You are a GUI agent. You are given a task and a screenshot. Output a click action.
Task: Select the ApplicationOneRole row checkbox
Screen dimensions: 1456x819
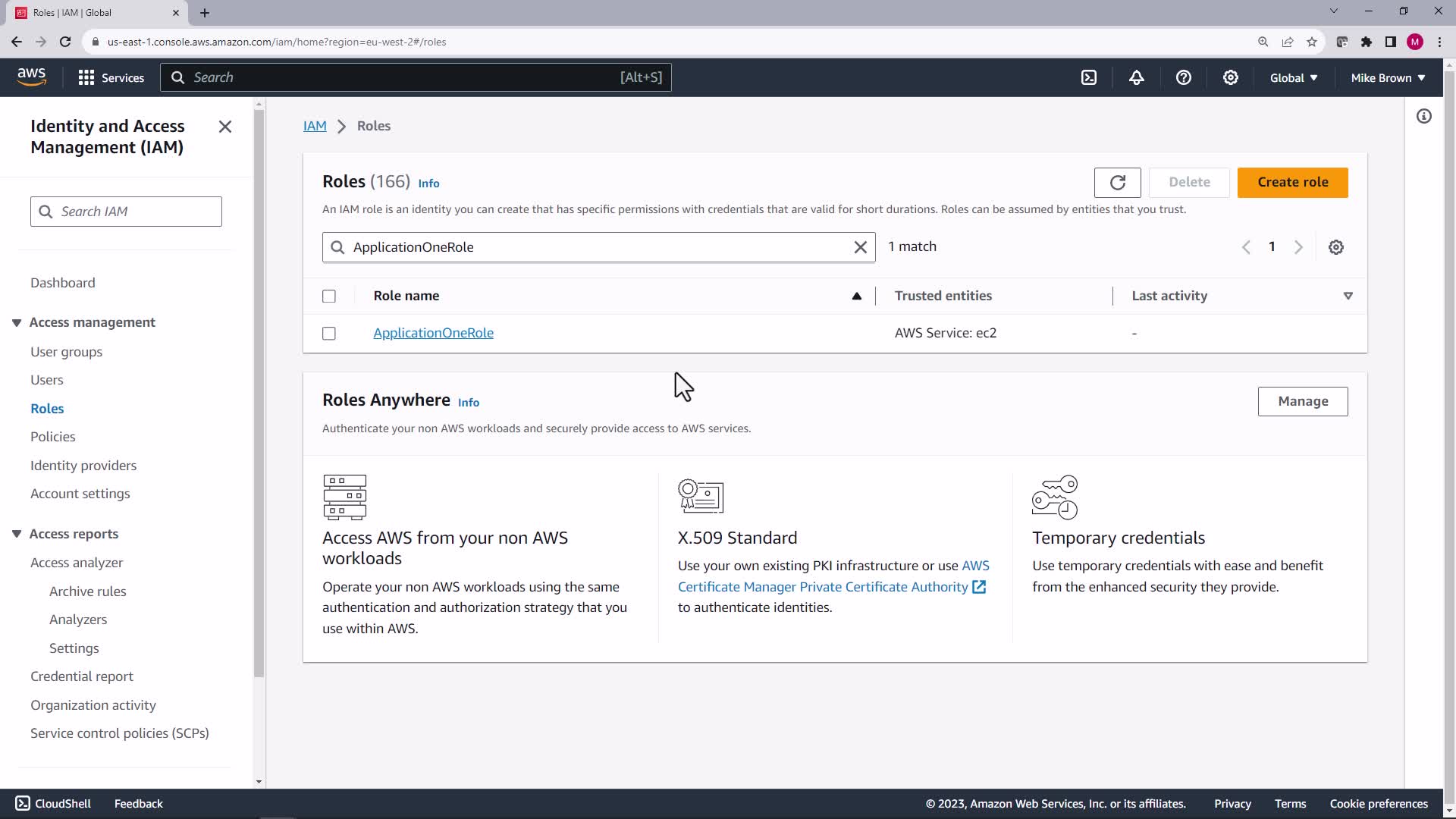click(329, 334)
